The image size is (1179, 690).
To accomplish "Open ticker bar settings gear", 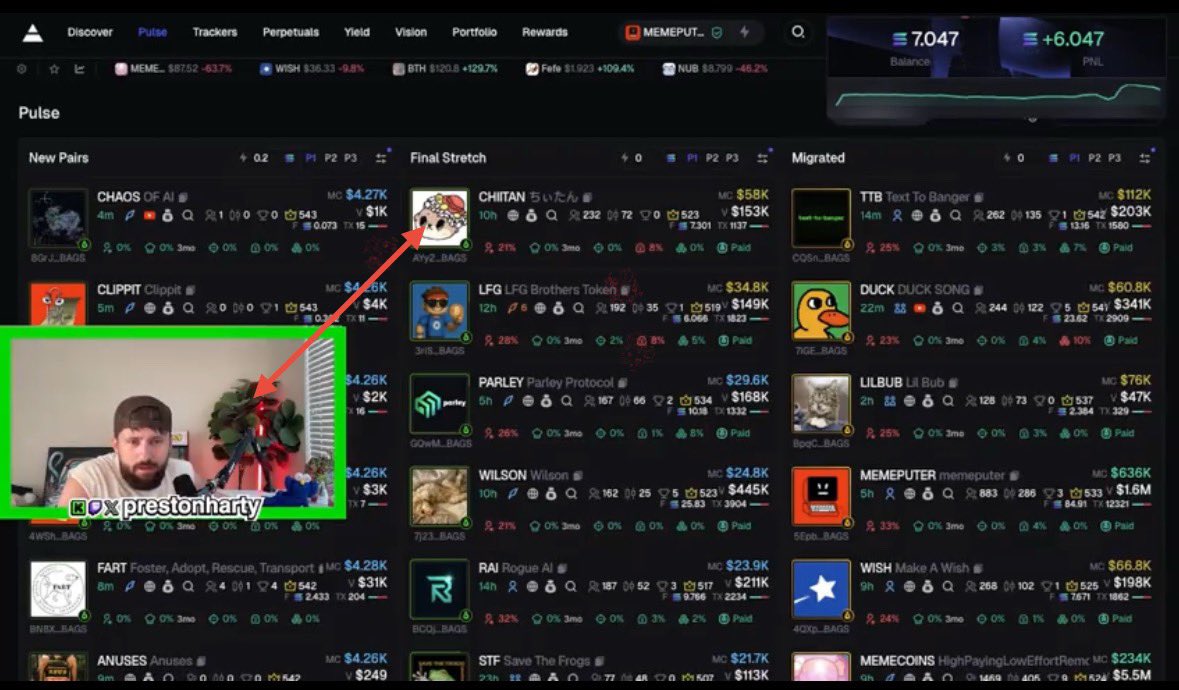I will (x=22, y=68).
